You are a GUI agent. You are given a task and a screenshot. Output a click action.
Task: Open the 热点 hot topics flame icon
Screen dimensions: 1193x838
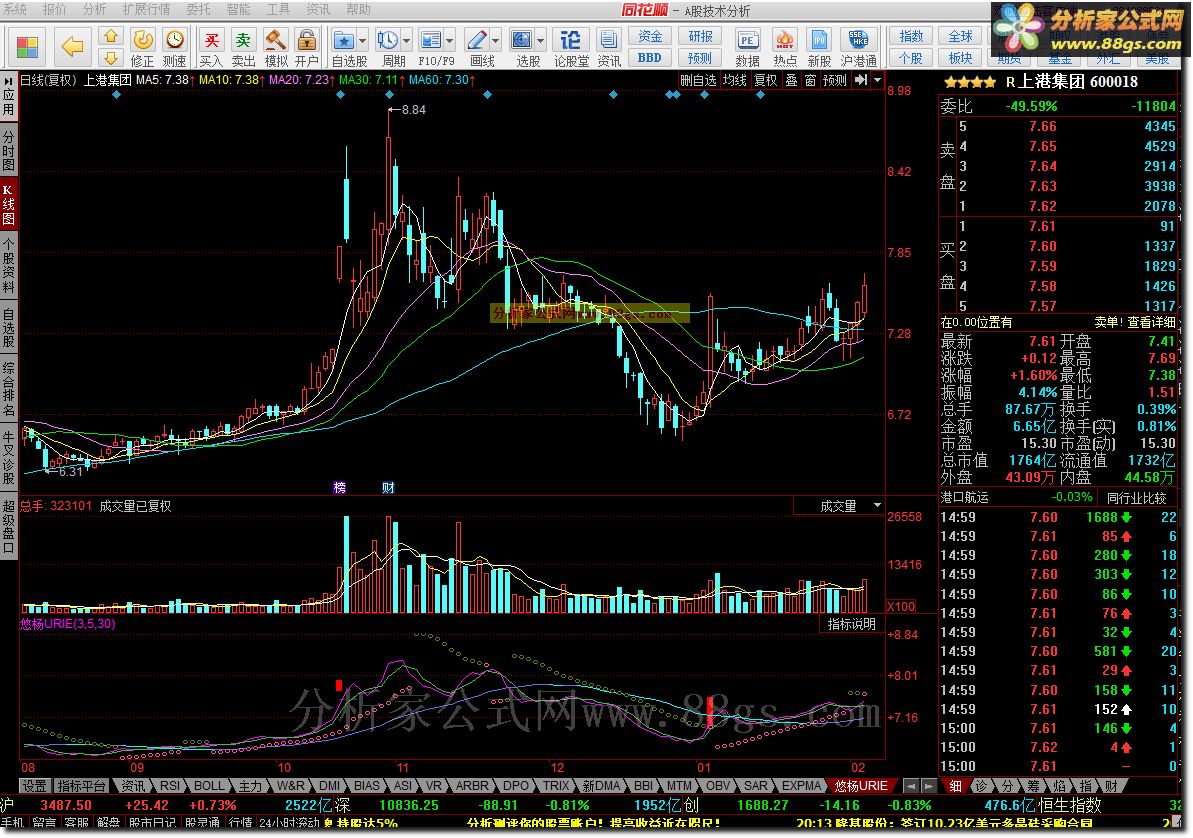[784, 40]
